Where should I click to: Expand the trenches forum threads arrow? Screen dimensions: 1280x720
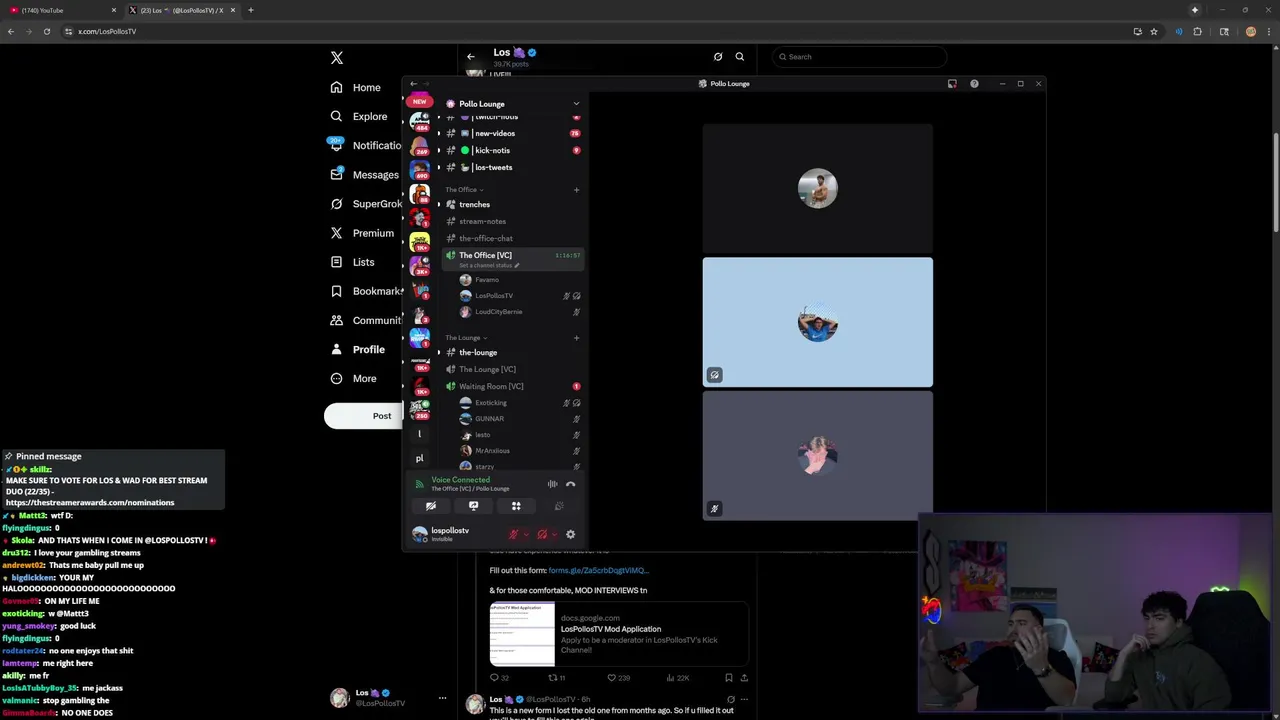[438, 204]
